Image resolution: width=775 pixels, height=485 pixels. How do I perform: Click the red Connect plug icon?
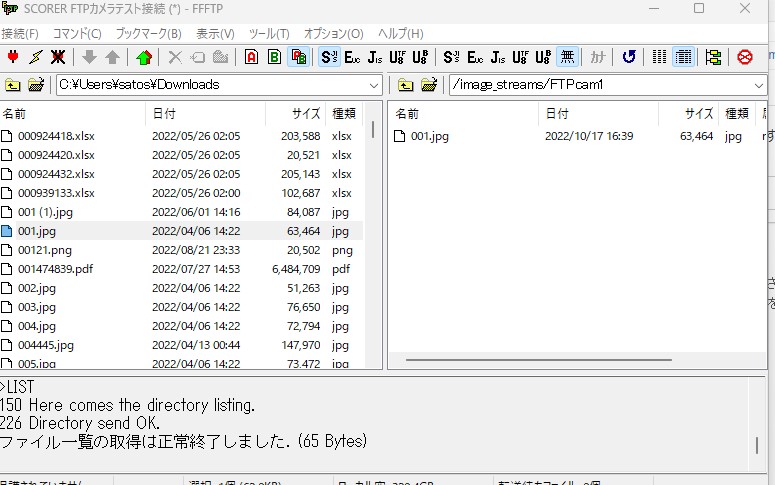click(13, 57)
